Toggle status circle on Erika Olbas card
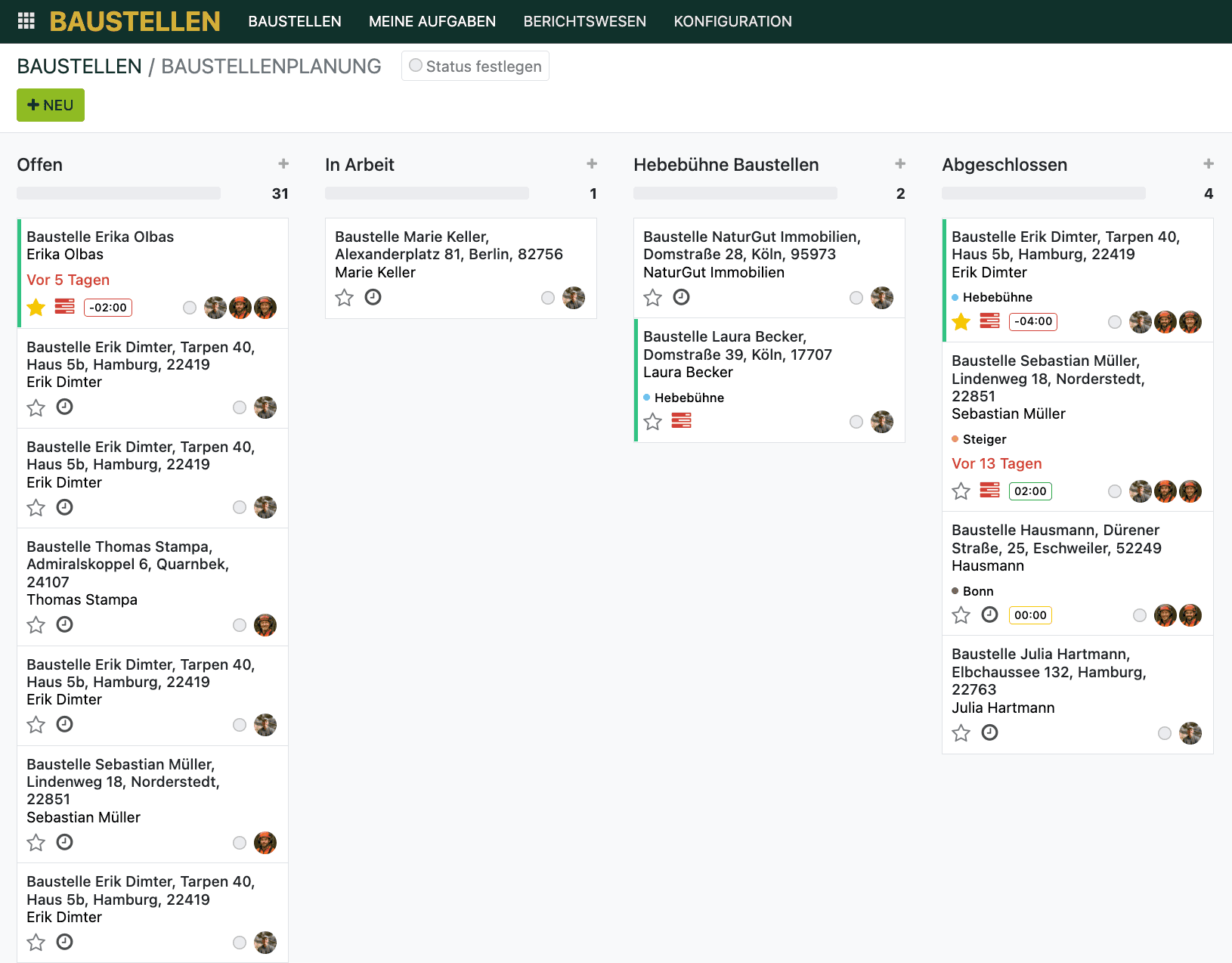 [x=190, y=308]
